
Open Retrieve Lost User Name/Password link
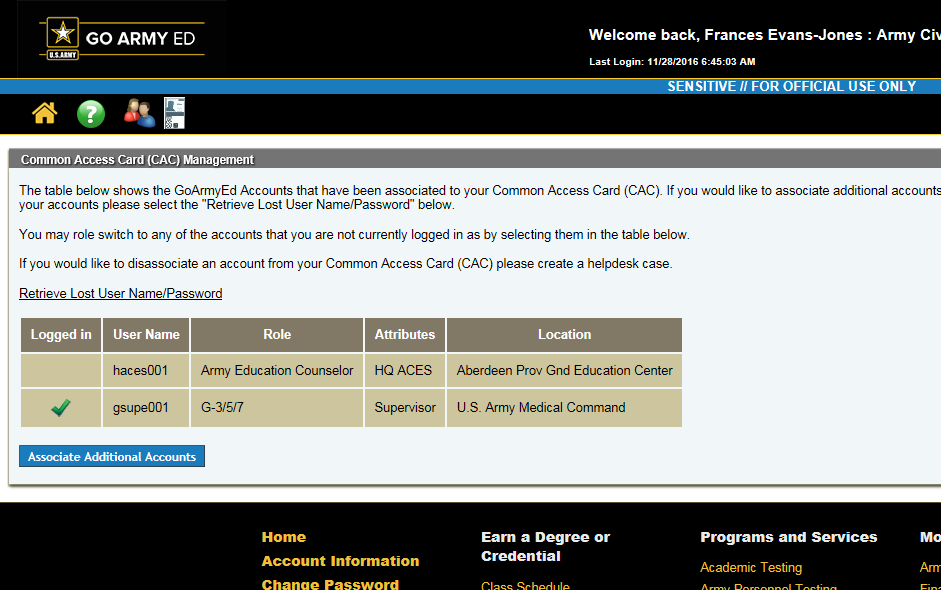coord(121,293)
